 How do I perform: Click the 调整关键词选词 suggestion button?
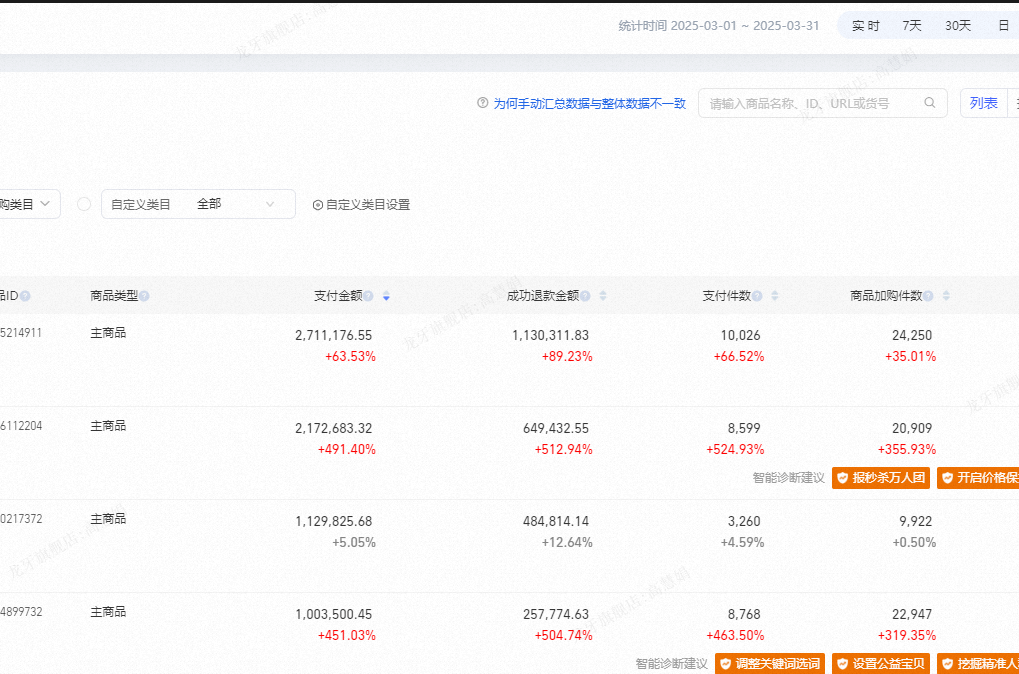(770, 663)
